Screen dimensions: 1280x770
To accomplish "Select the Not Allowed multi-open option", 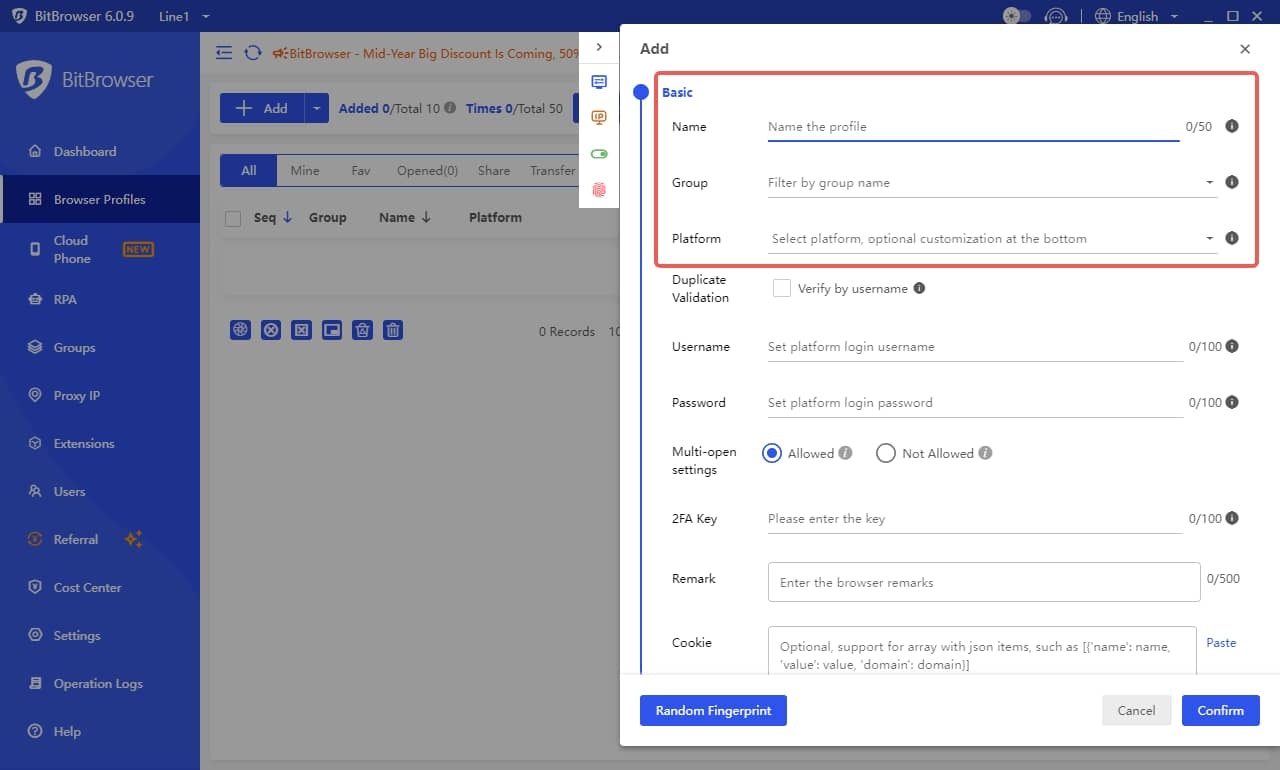I will tap(885, 453).
